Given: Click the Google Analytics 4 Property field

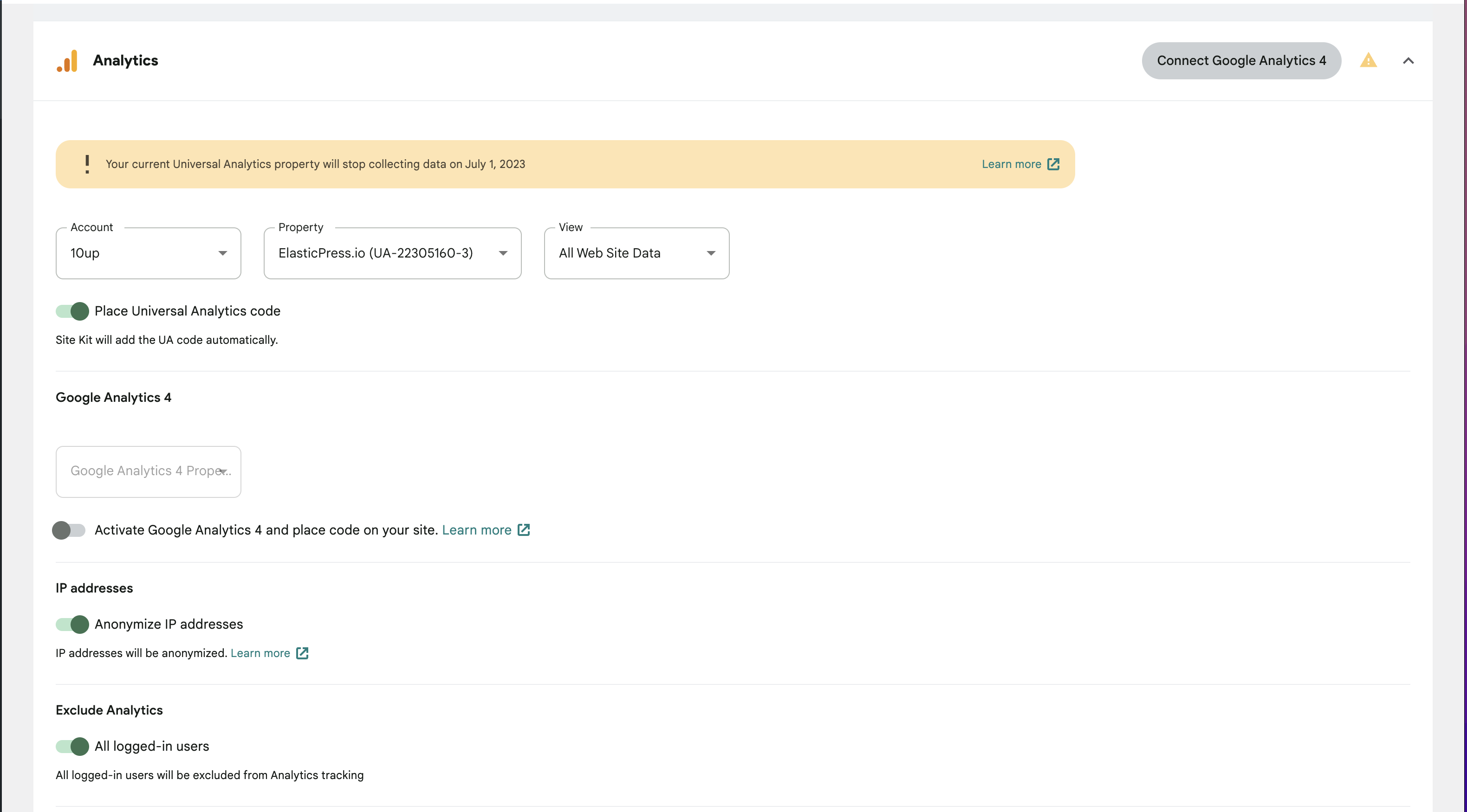Looking at the screenshot, I should [148, 471].
